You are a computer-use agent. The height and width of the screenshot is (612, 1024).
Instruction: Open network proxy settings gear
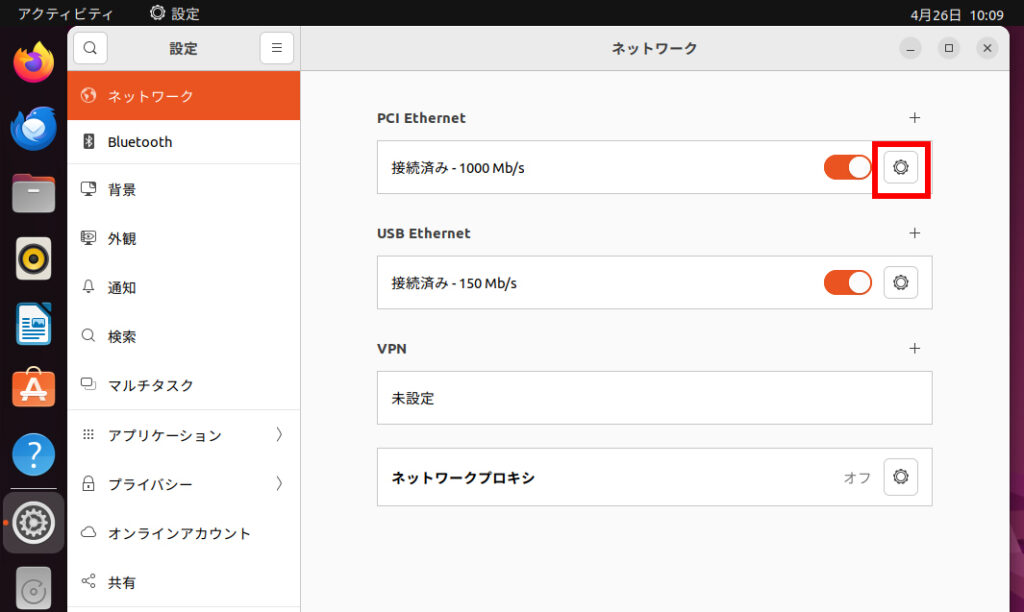click(x=901, y=477)
